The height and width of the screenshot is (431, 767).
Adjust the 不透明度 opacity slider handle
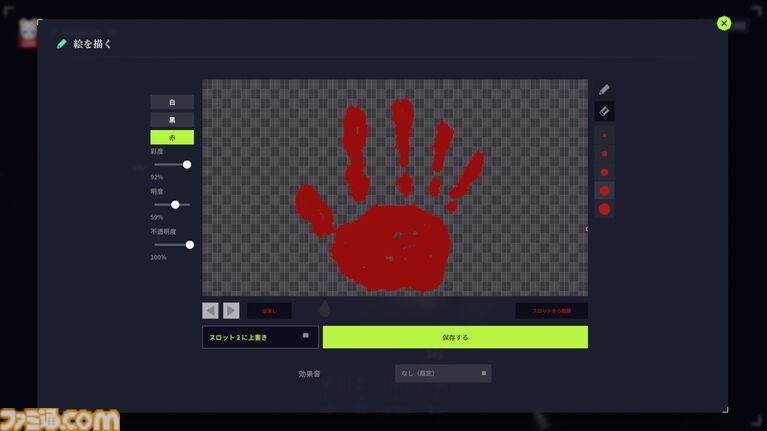(190, 245)
